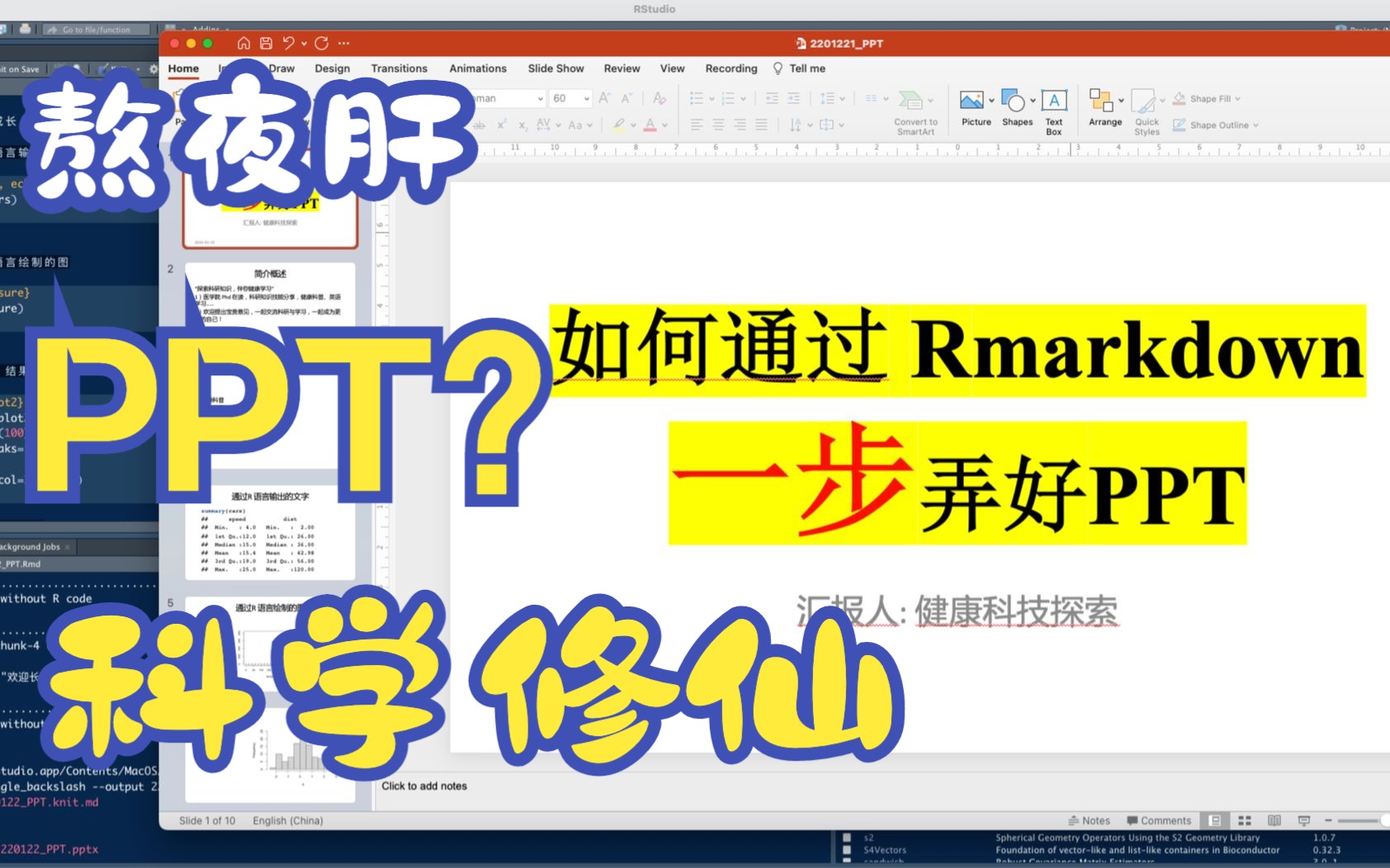Select the slide thumbnail titled 通过R语言输出的文字

coord(270,531)
